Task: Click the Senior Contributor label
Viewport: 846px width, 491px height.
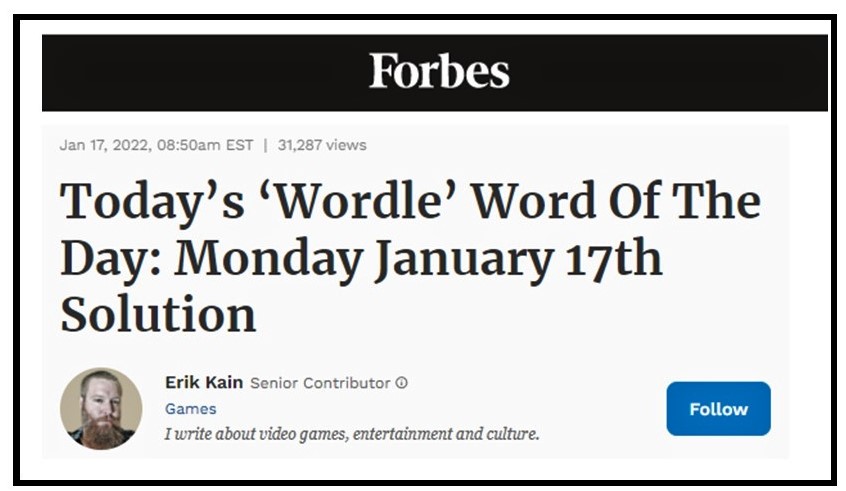Action: pyautogui.click(x=320, y=383)
